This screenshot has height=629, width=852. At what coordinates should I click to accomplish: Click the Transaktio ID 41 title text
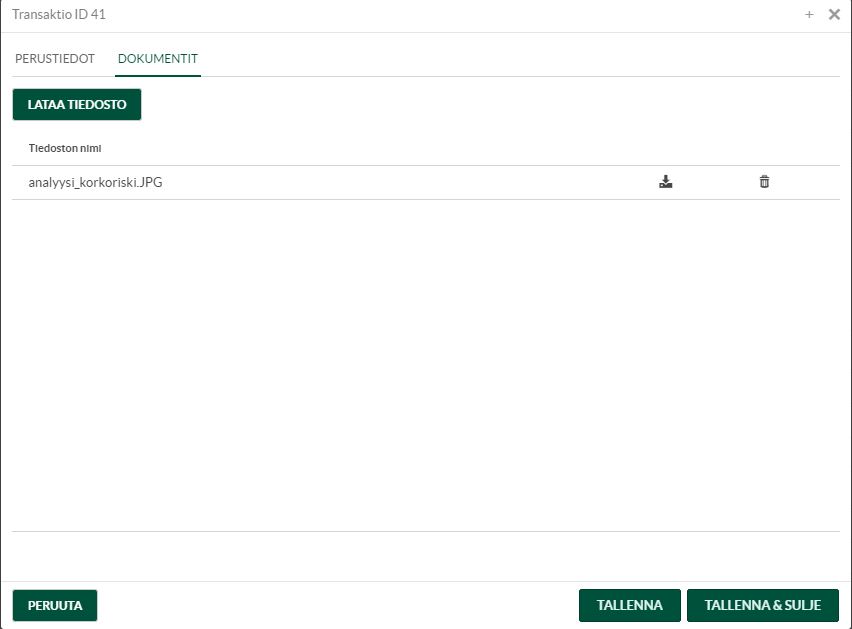(x=59, y=15)
